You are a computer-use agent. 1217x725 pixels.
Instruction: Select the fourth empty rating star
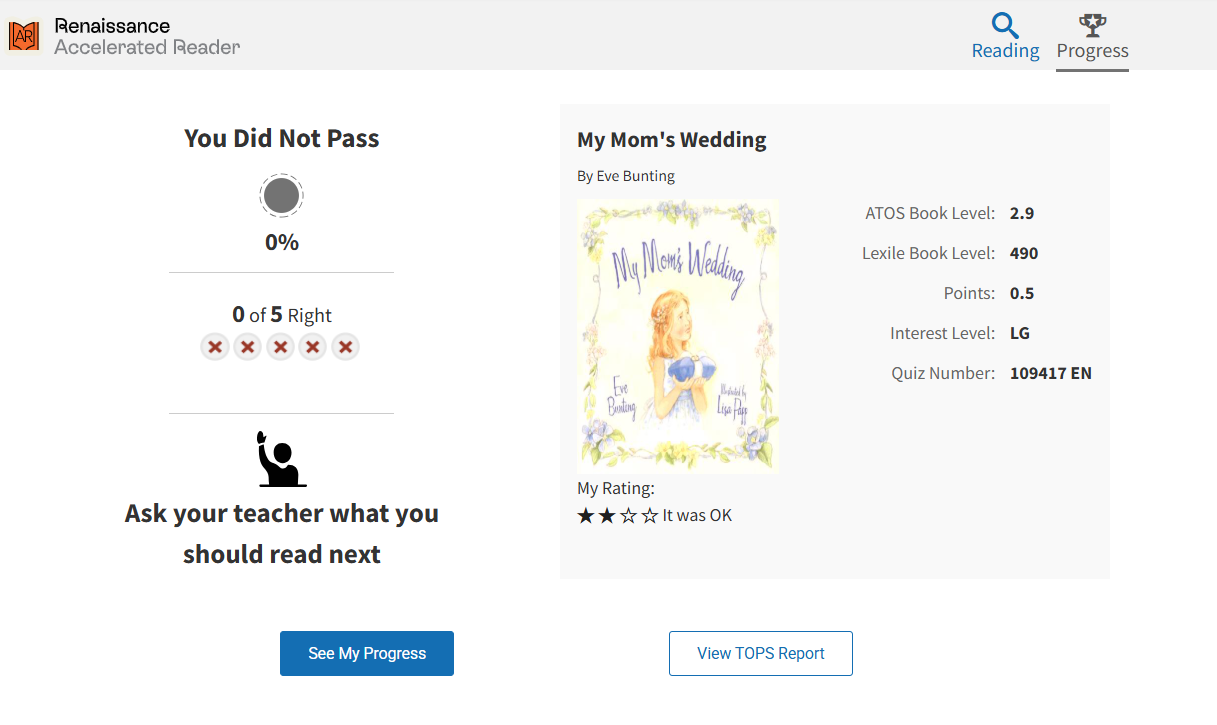[650, 516]
